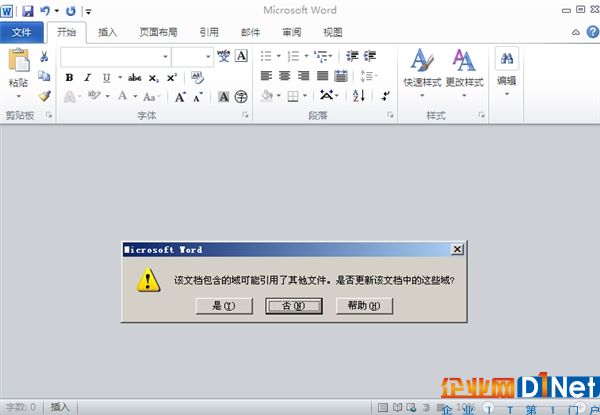600x415 pixels.
Task: Click the phonetic guide 變 icon
Action: (x=223, y=56)
